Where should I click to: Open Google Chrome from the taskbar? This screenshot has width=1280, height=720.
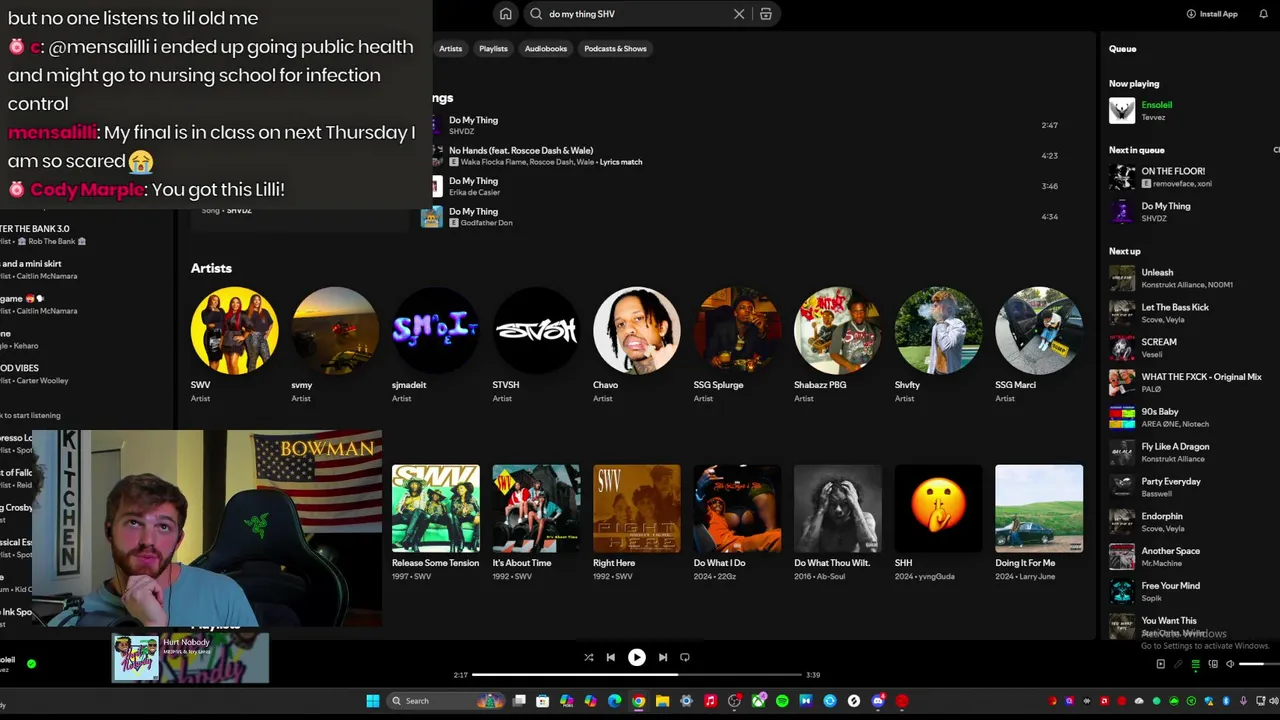pyautogui.click(x=638, y=701)
